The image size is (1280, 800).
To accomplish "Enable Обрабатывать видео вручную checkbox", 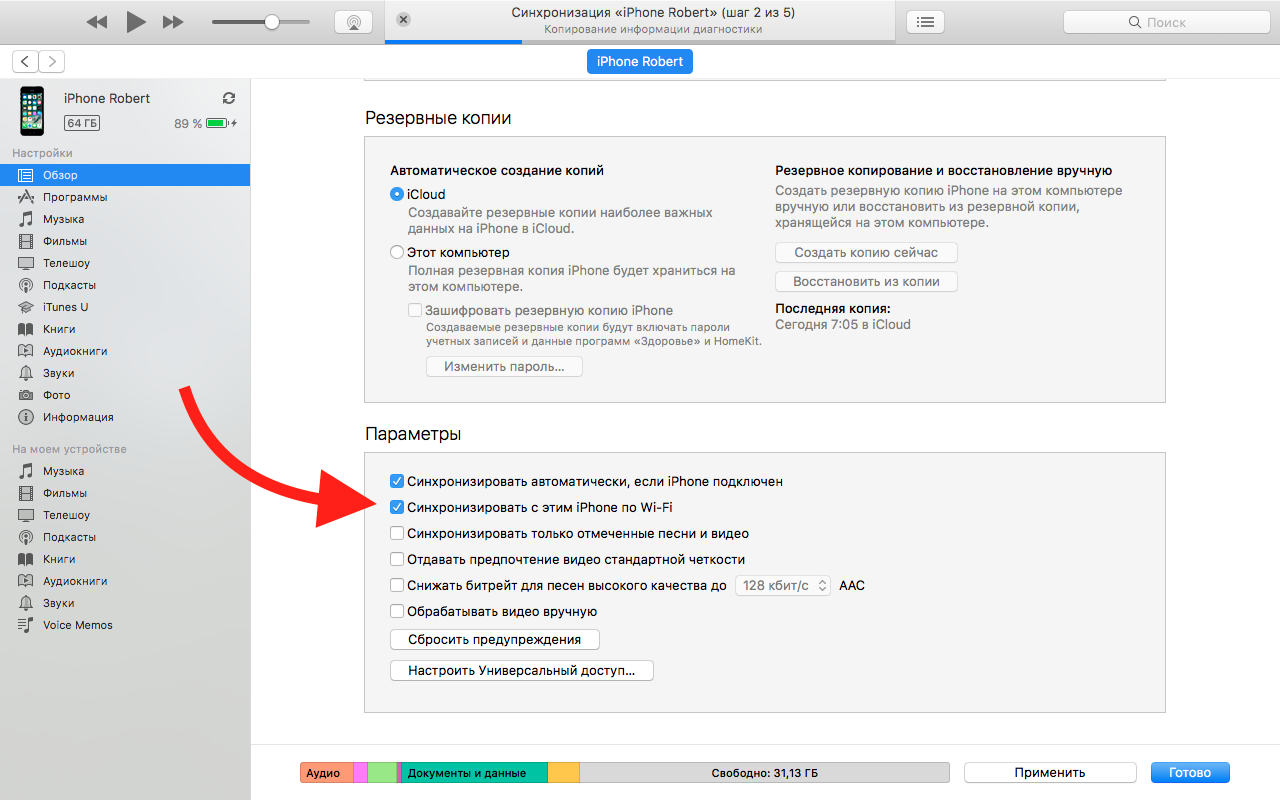I will (397, 611).
